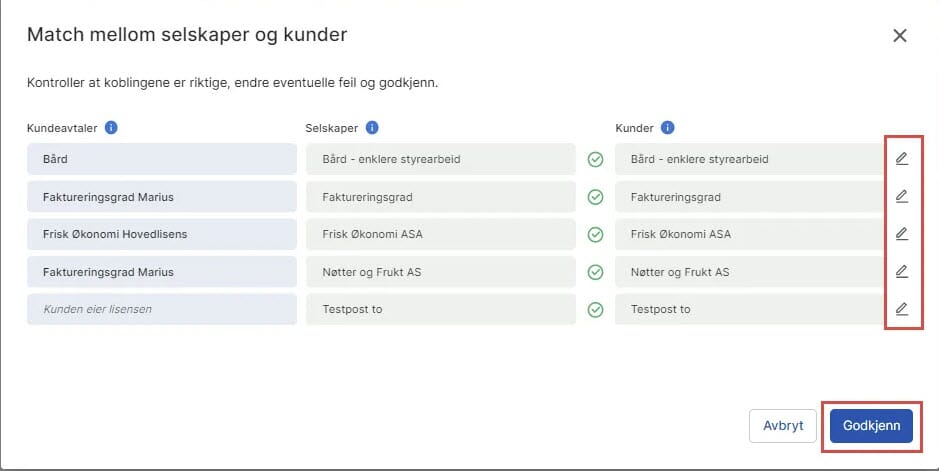Click the Testpost to customer field
Viewport: 939px width, 471px height.
point(749,309)
